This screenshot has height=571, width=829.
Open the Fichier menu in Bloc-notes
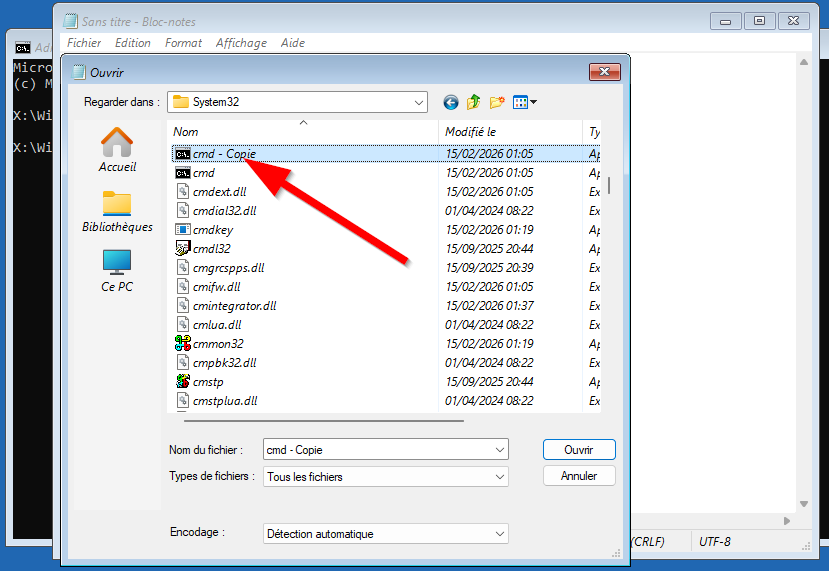pos(84,43)
